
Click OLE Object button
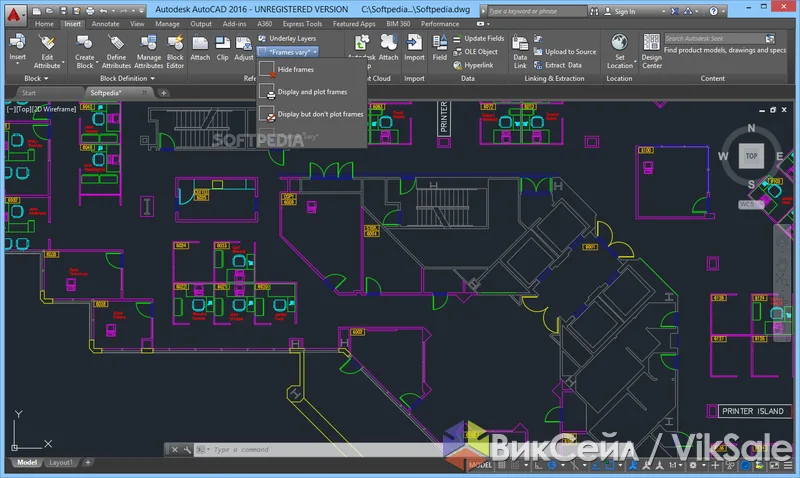click(x=475, y=52)
